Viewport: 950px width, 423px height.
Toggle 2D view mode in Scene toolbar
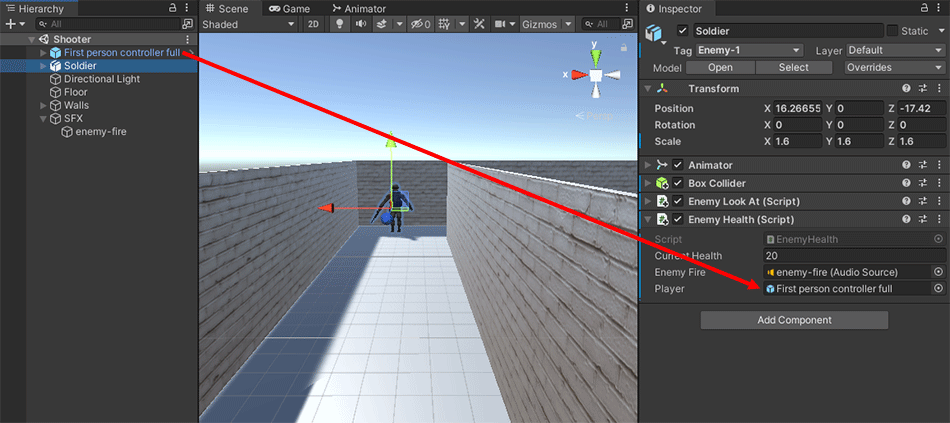tap(313, 24)
